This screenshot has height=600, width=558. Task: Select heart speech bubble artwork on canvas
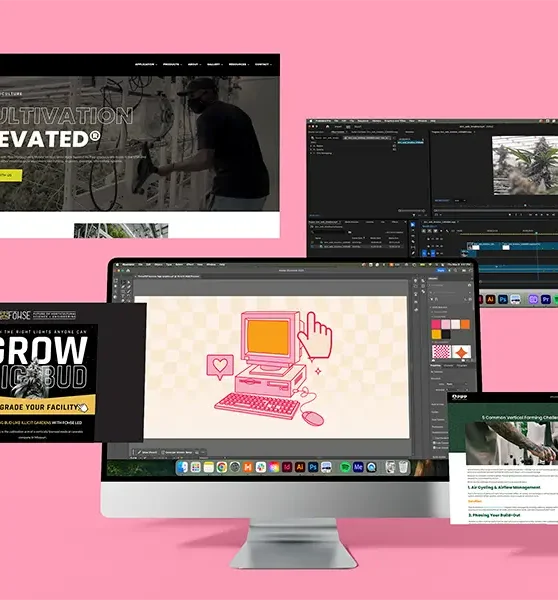220,366
